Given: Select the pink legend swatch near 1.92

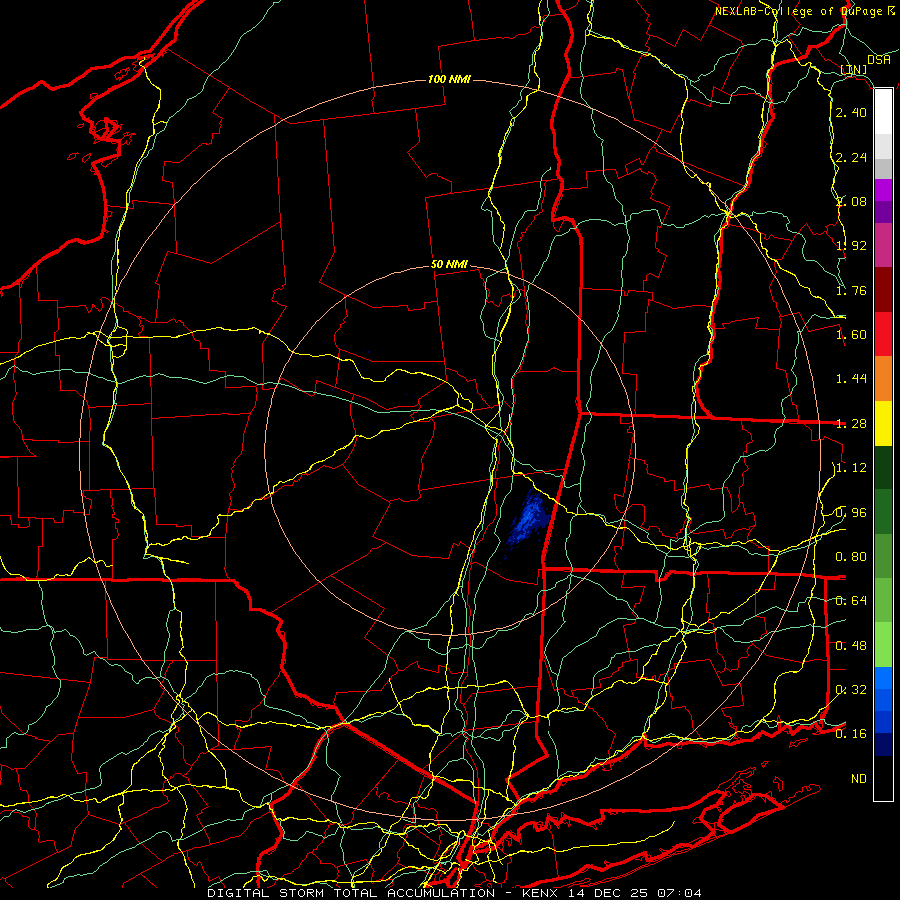Looking at the screenshot, I should [x=883, y=246].
